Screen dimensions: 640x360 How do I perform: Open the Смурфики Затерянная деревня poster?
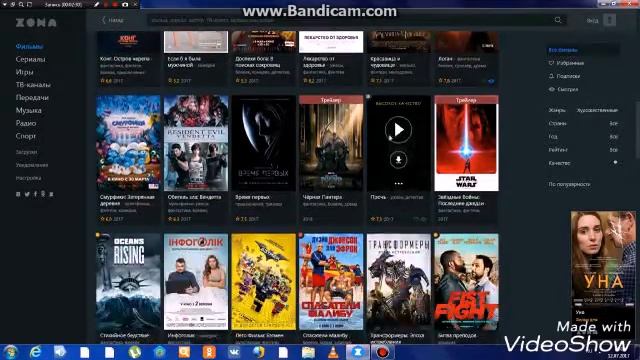pyautogui.click(x=129, y=143)
